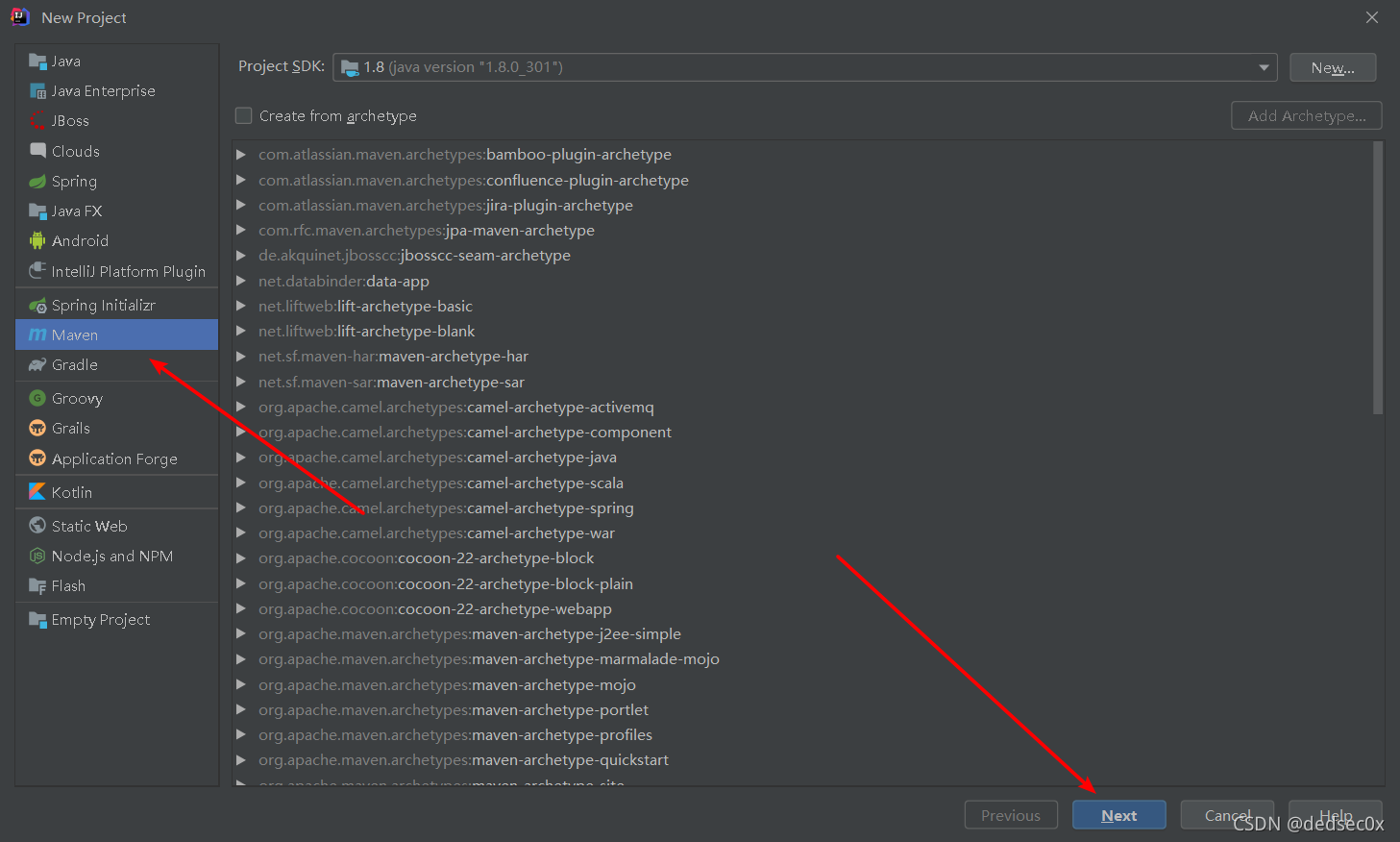Pick the Android robot icon

tap(37, 240)
